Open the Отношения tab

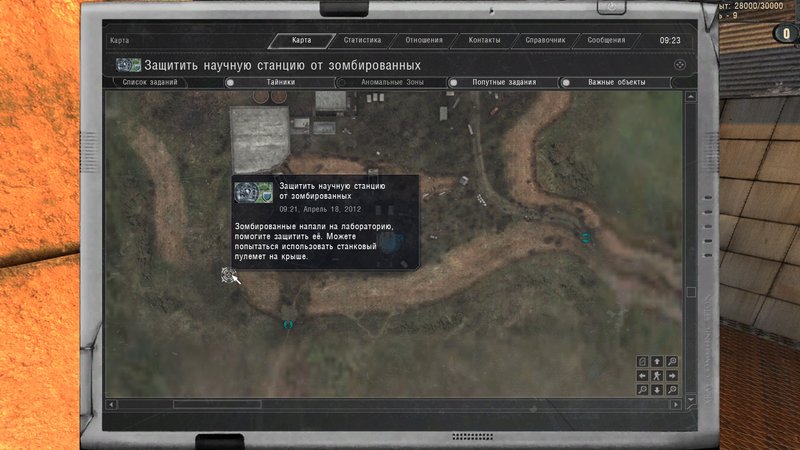click(x=424, y=41)
